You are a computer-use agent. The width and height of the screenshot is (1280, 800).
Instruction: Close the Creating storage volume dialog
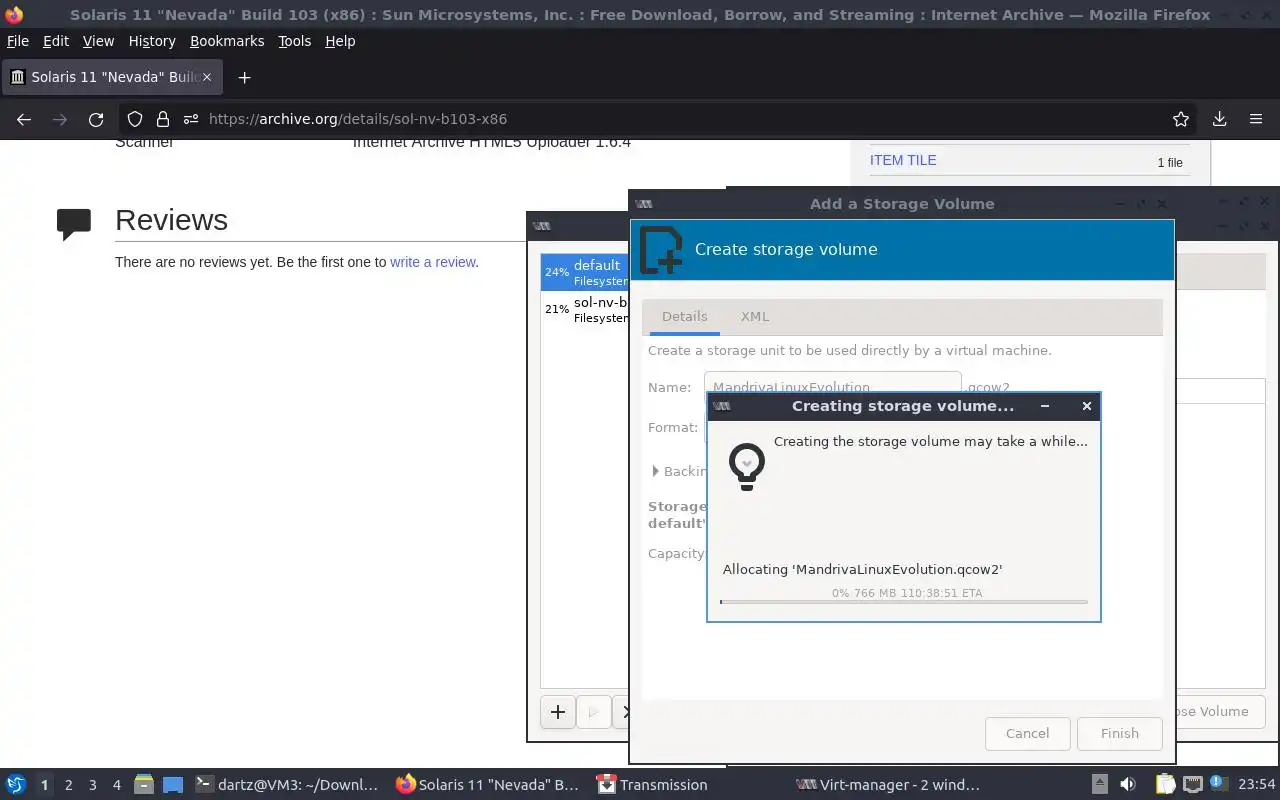tap(1087, 406)
